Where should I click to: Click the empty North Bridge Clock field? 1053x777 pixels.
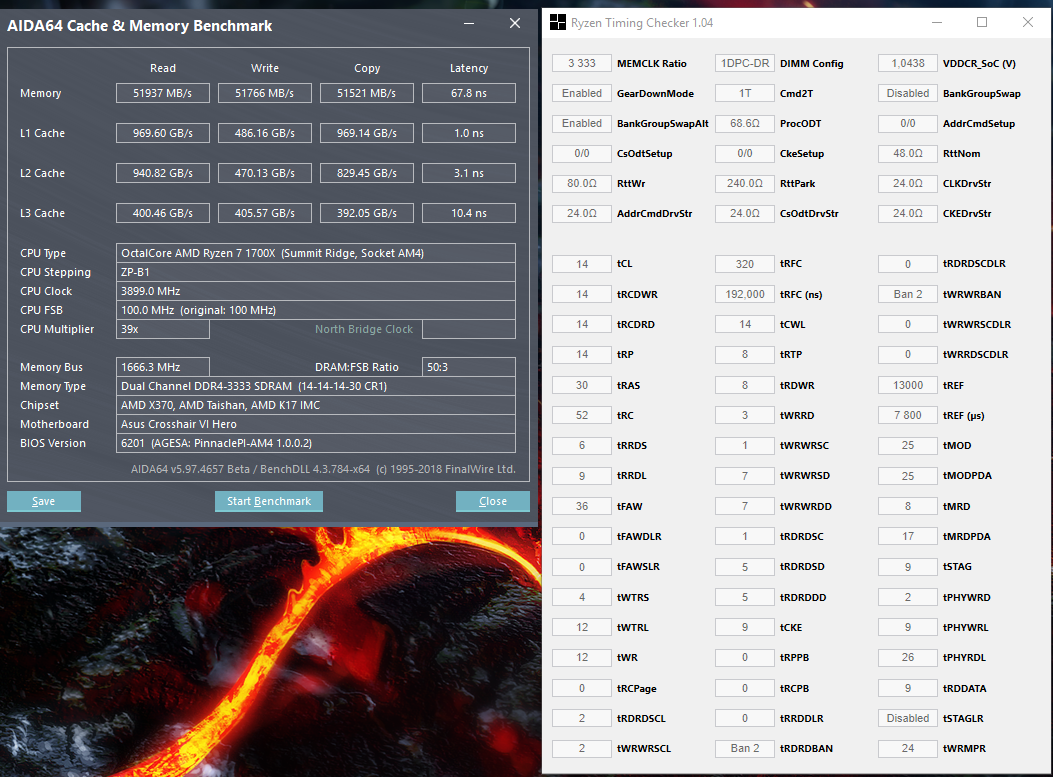469,329
